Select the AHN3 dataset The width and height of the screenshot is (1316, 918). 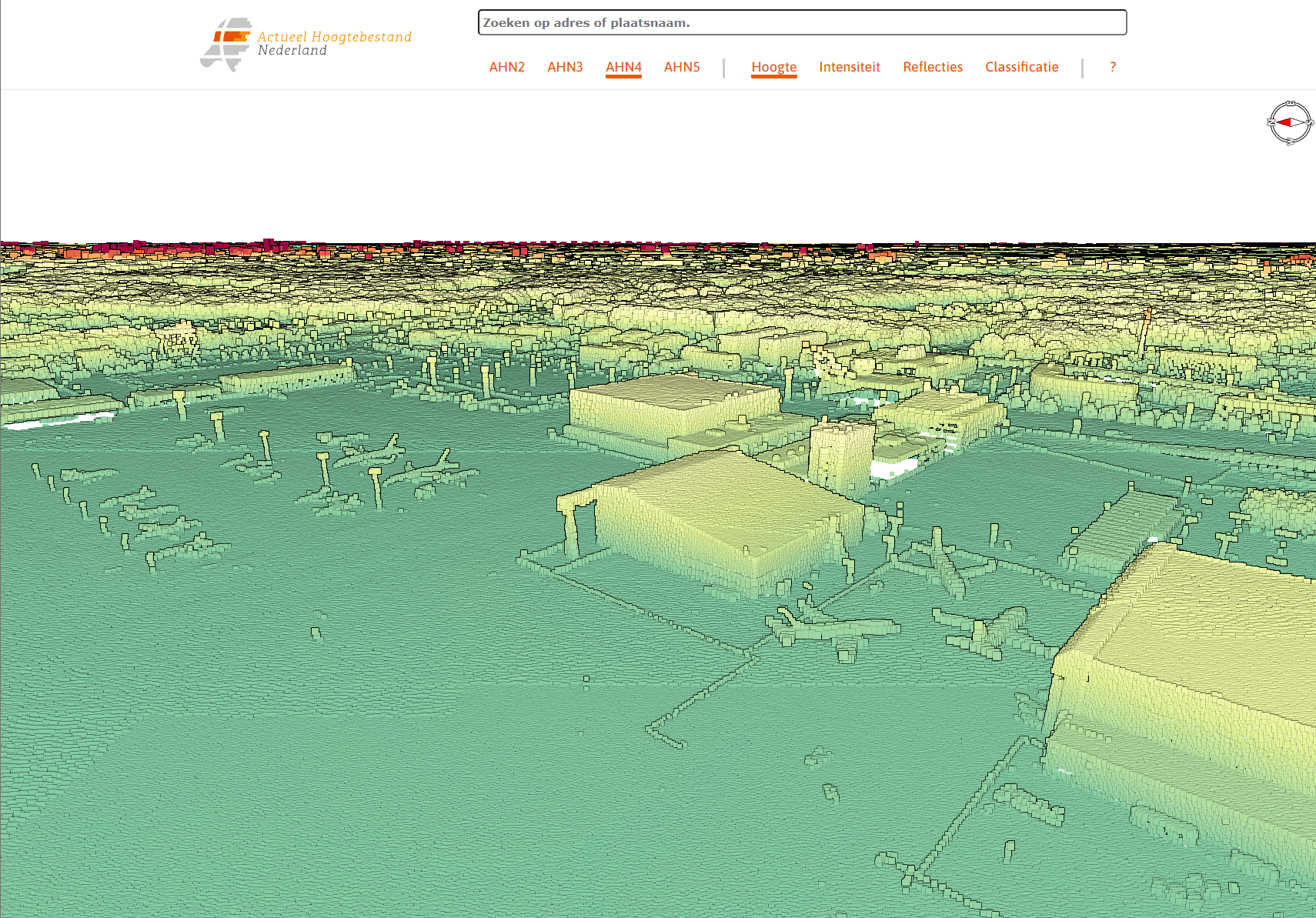[x=565, y=67]
